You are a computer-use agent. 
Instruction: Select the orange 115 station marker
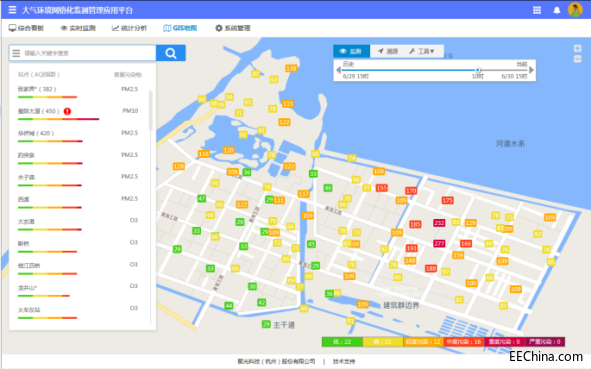[x=288, y=104]
